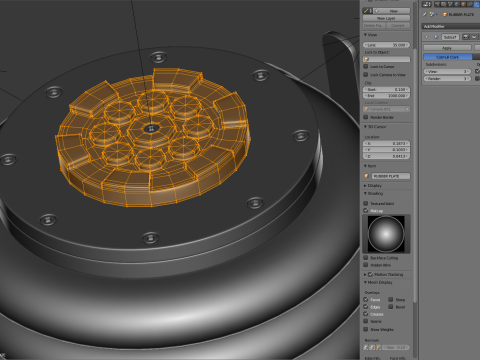Toggle the subdivision option checkbox beside View
The height and width of the screenshot is (360, 480).
478,71
